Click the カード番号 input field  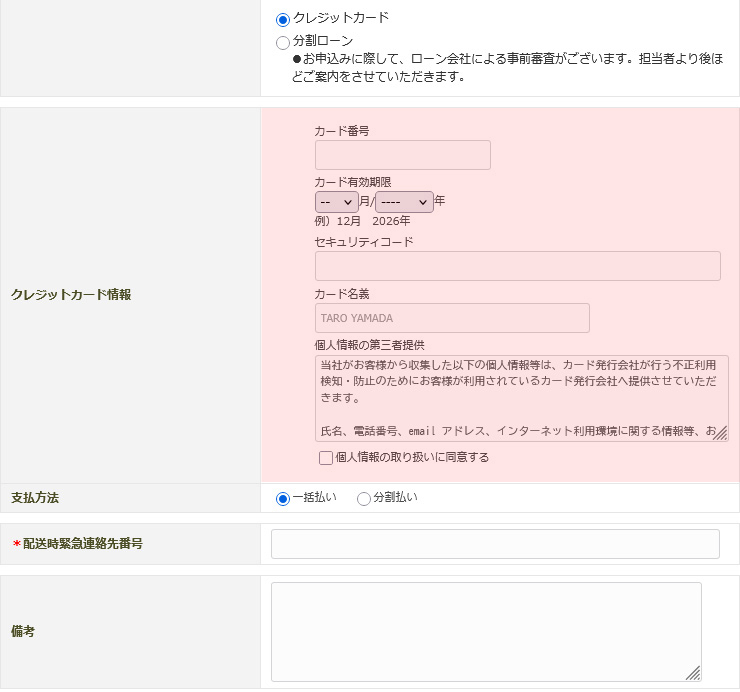(403, 155)
